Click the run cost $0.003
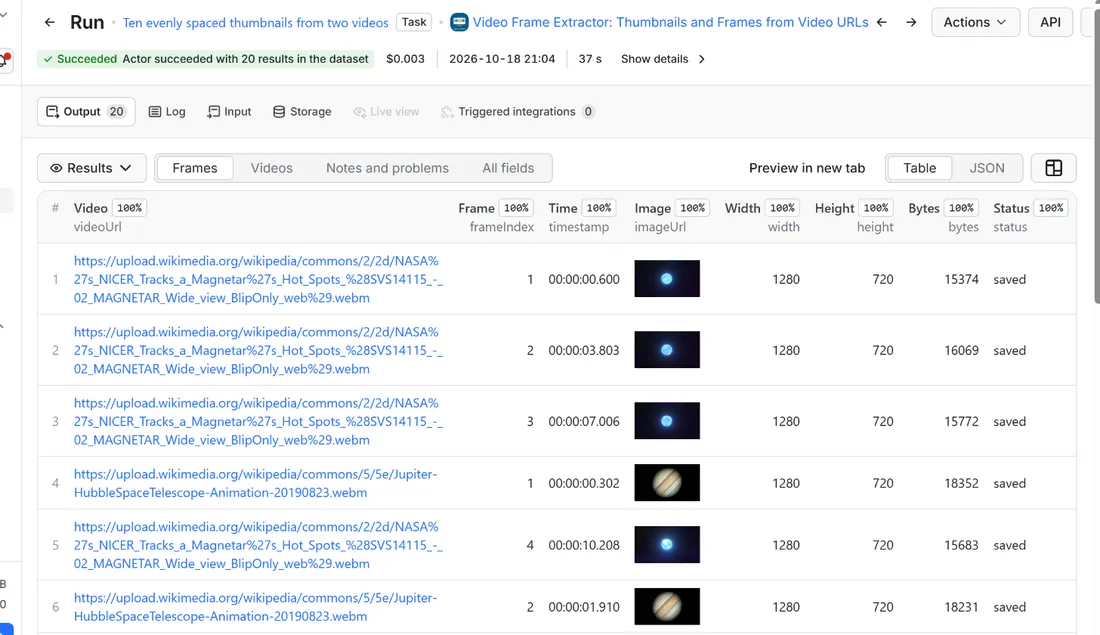Viewport: 1100px width, 635px height. 405,59
